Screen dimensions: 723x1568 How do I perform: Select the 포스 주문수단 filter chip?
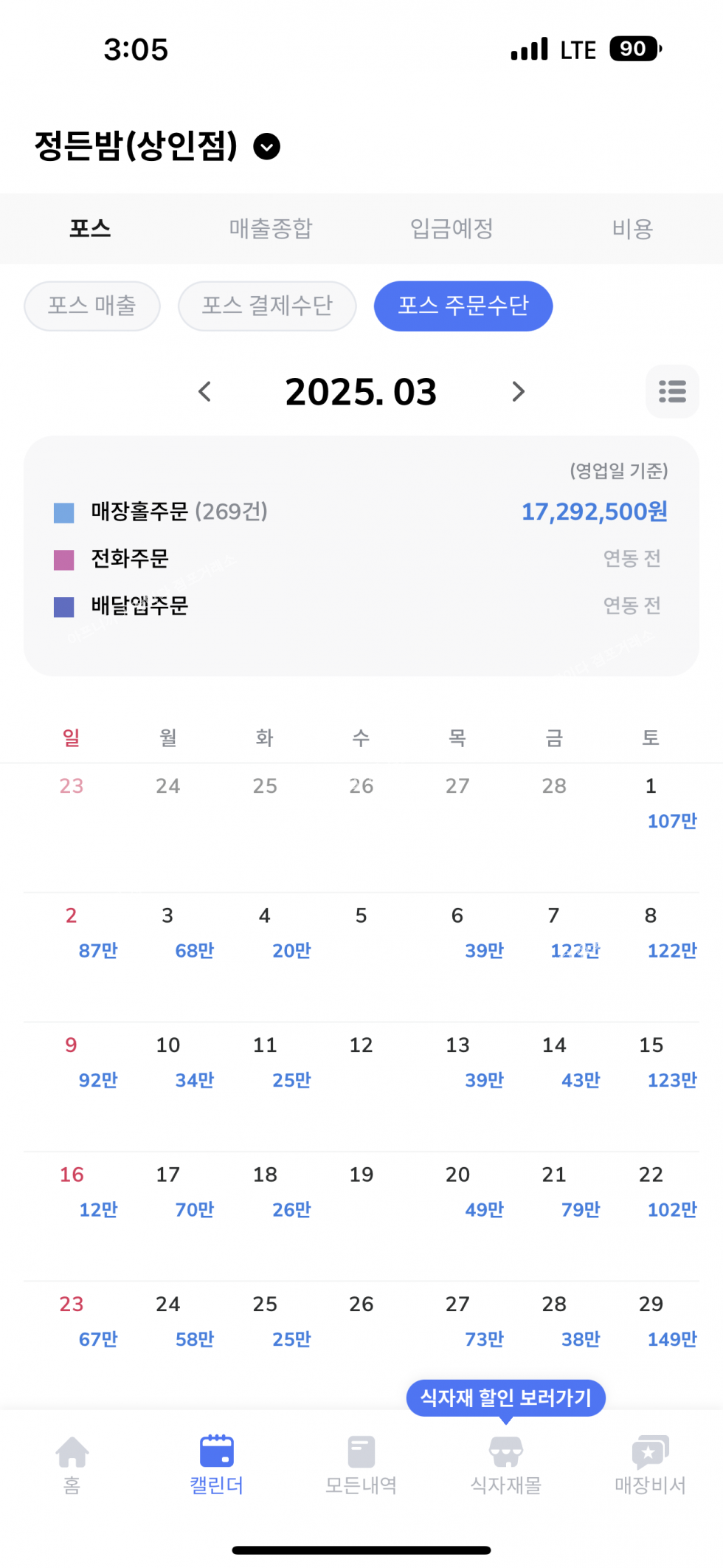pyautogui.click(x=463, y=306)
